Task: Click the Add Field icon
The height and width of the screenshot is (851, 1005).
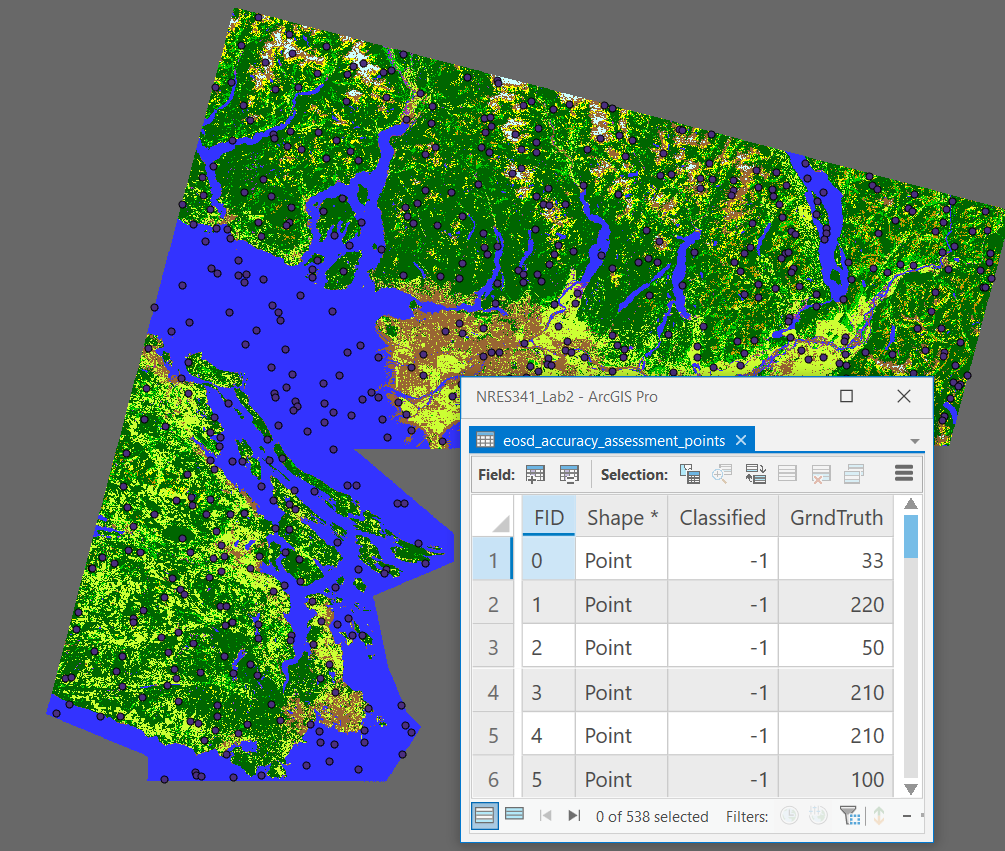Action: 535,474
